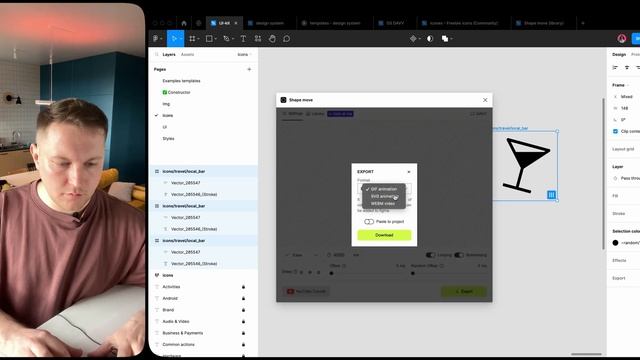Click the globe icon in tab bar
640x360 pixels.
(x=199, y=23)
